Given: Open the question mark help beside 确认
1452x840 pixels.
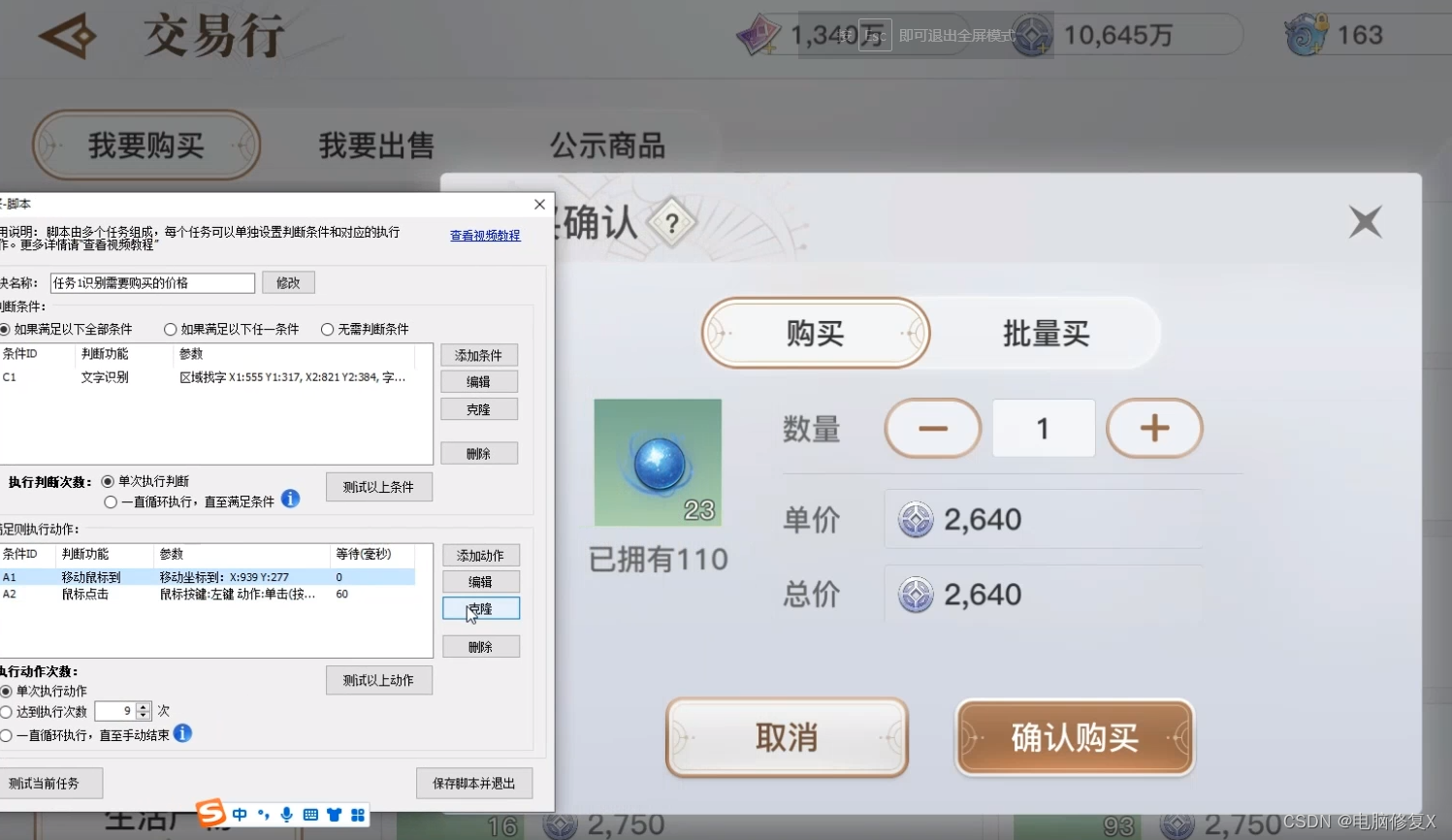Looking at the screenshot, I should tap(671, 223).
